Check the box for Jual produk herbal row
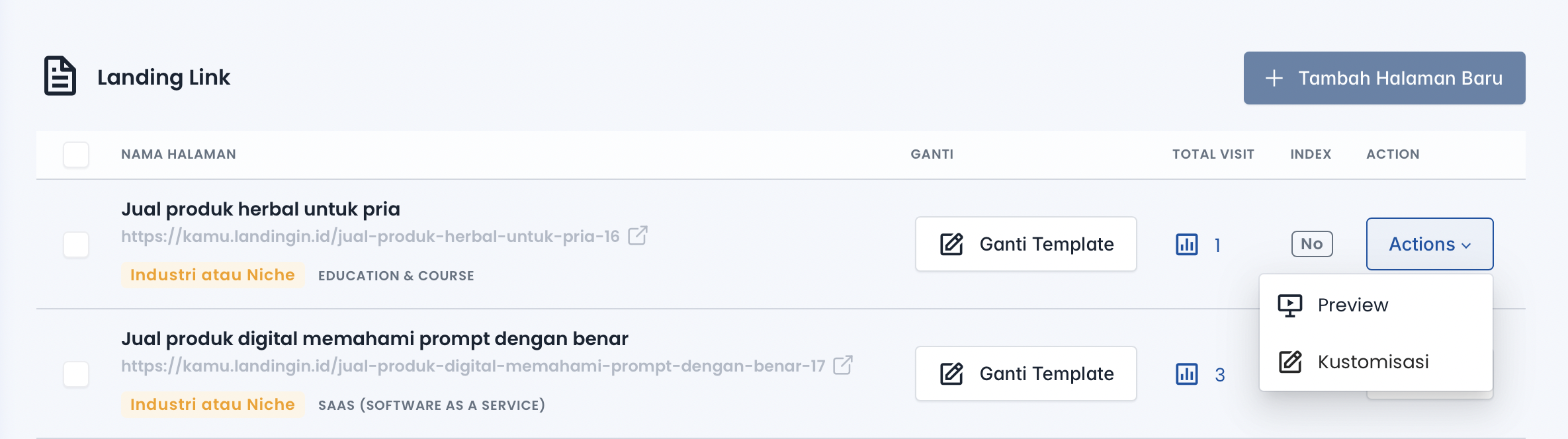The image size is (1568, 439). [x=76, y=245]
